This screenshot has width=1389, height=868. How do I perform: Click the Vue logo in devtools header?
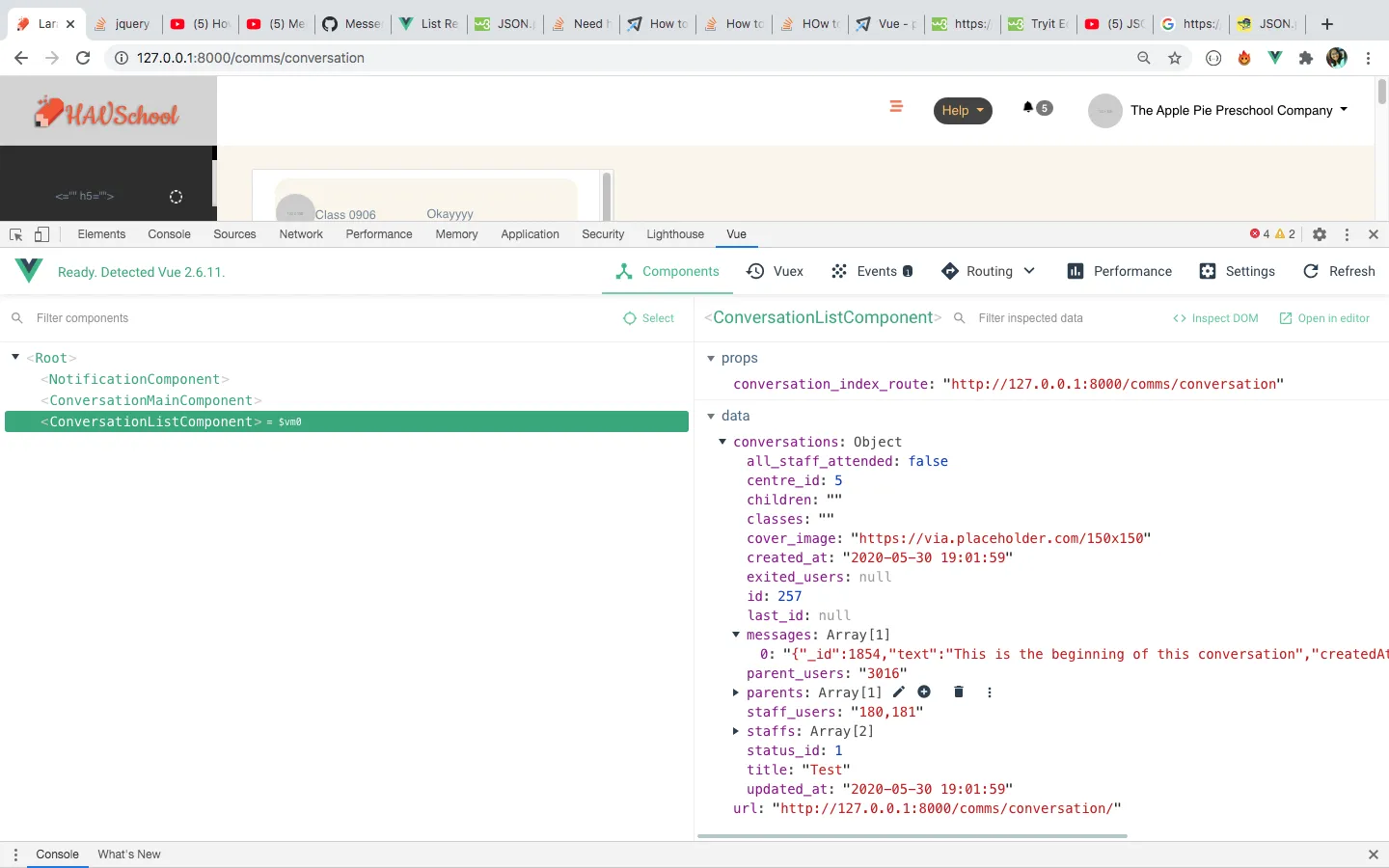(x=29, y=271)
